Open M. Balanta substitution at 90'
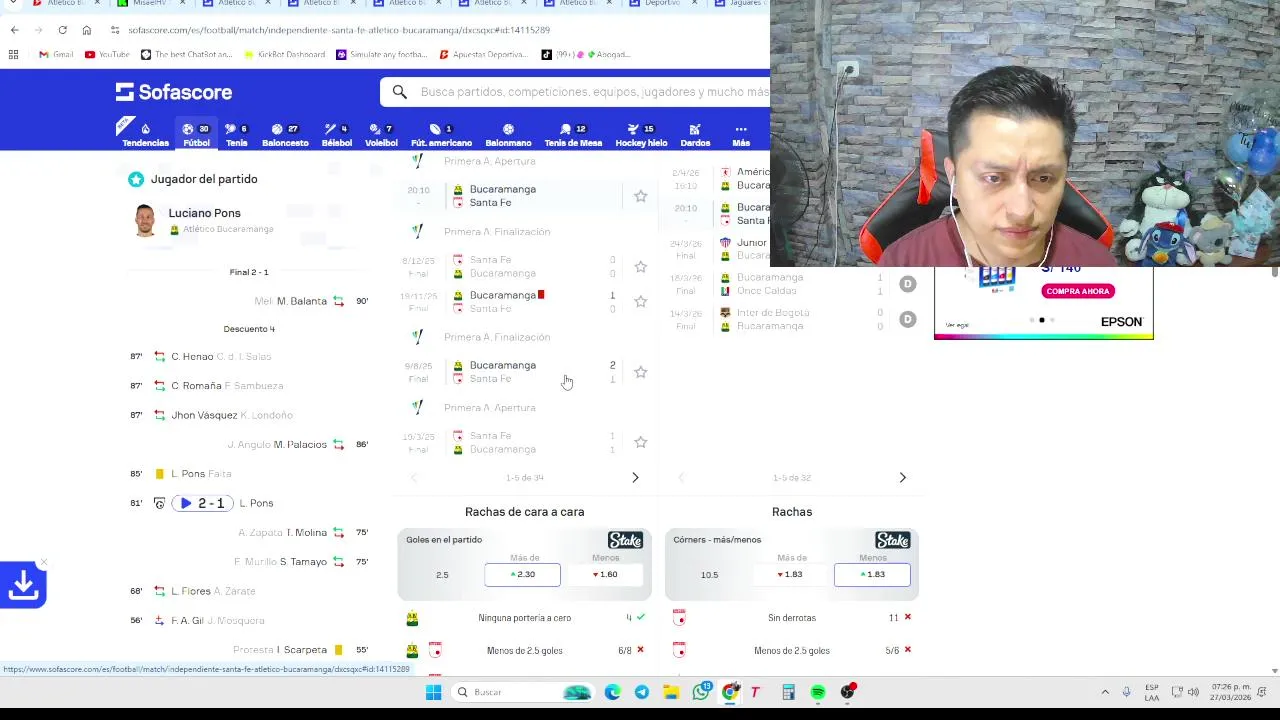 click(311, 301)
